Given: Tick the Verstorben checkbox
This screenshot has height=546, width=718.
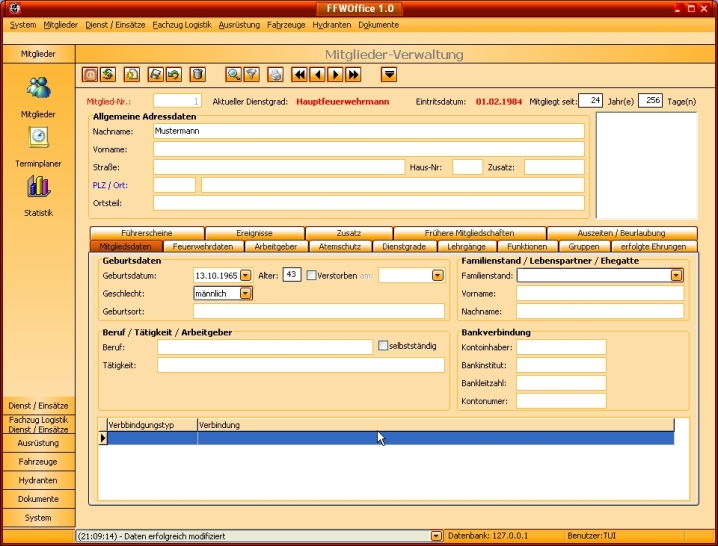Looking at the screenshot, I should pos(312,275).
